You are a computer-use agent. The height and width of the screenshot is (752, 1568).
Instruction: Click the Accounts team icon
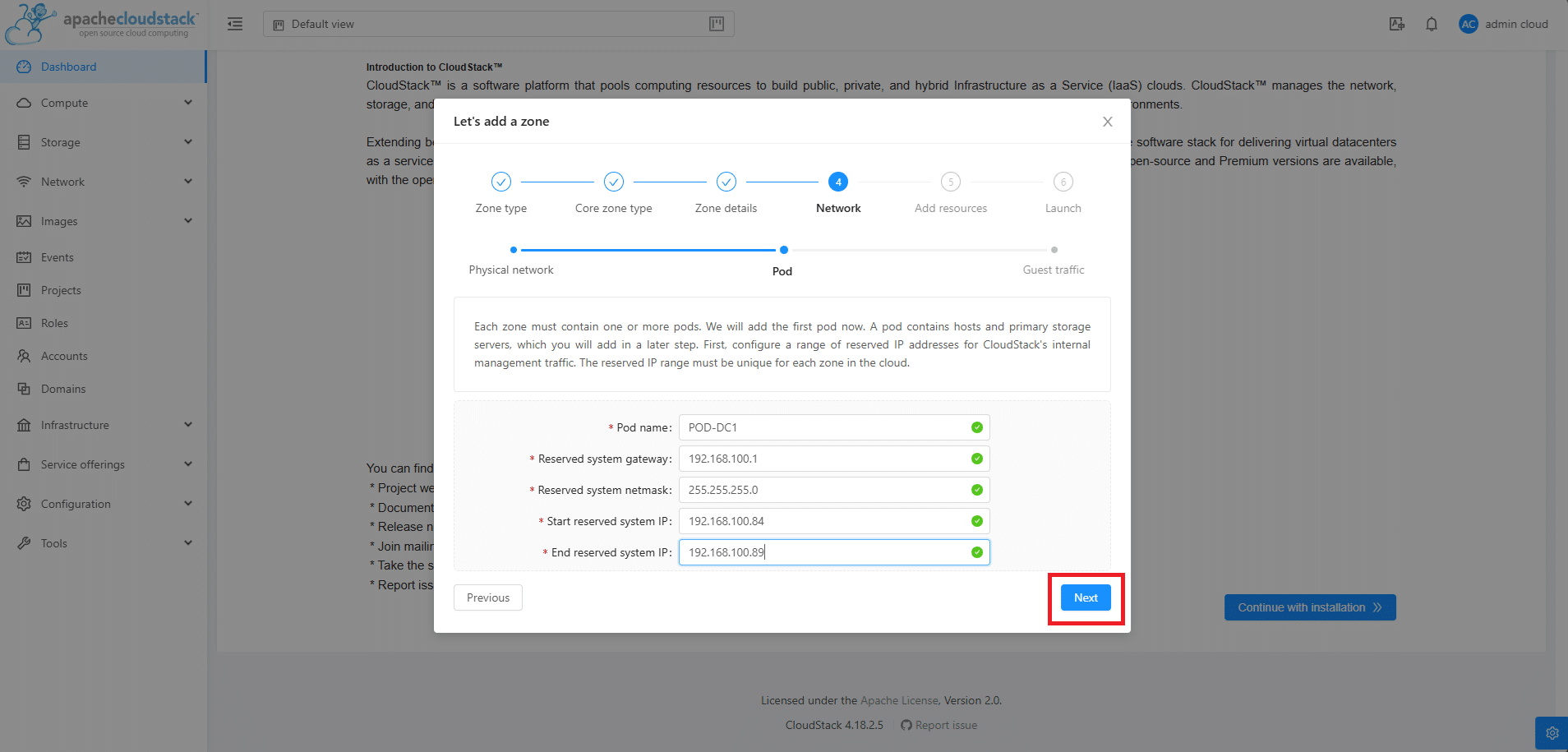coord(24,356)
